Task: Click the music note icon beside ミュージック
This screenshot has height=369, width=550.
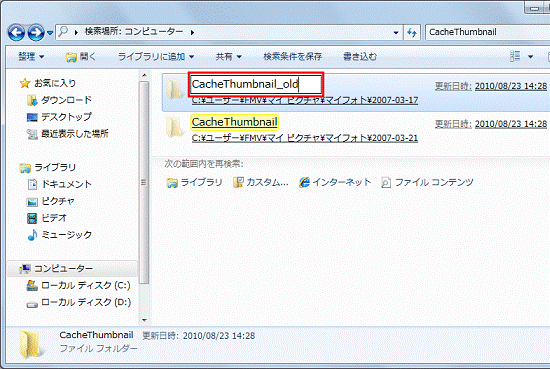Action: pos(32,235)
